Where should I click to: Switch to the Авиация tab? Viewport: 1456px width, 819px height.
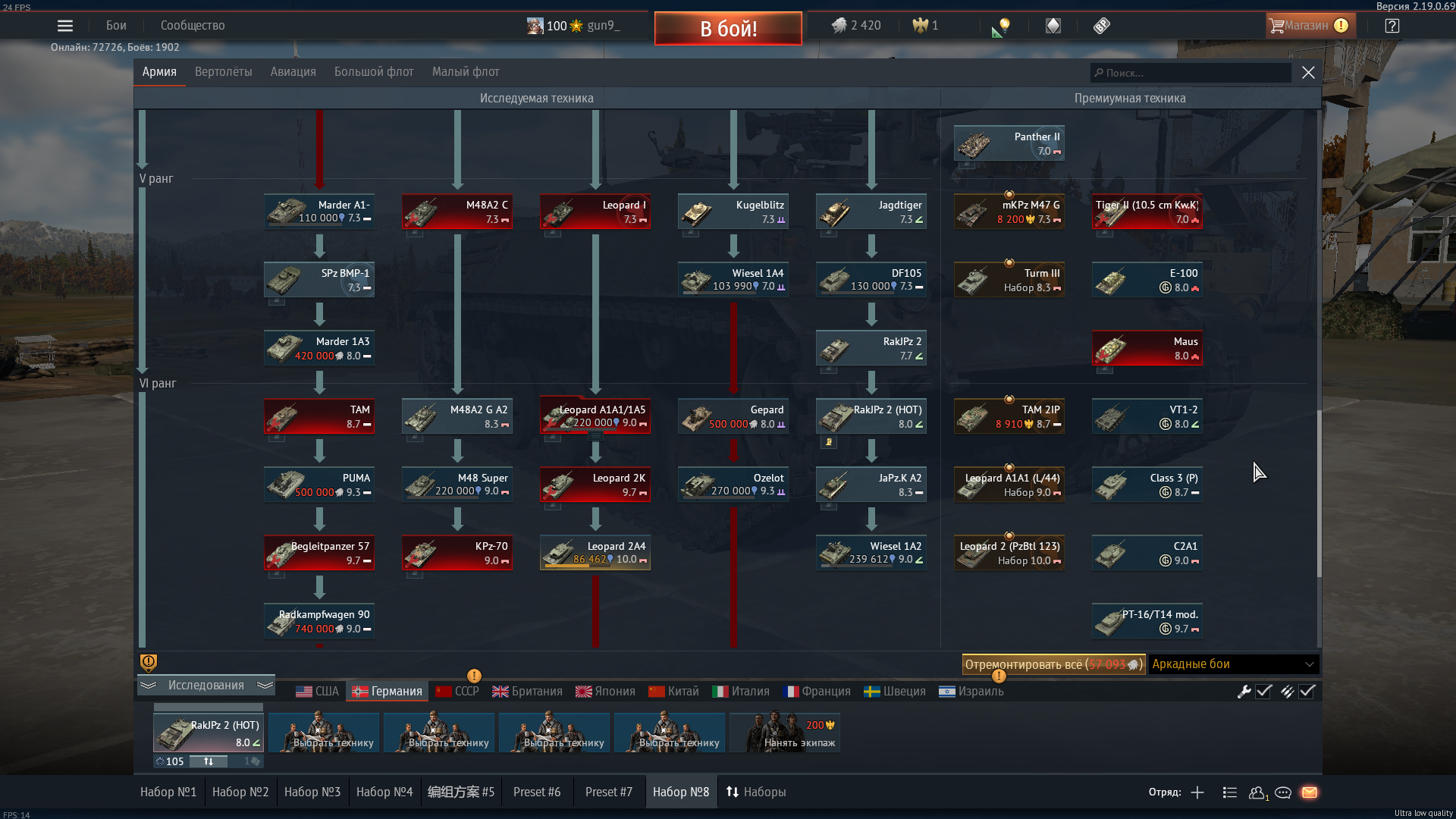293,72
